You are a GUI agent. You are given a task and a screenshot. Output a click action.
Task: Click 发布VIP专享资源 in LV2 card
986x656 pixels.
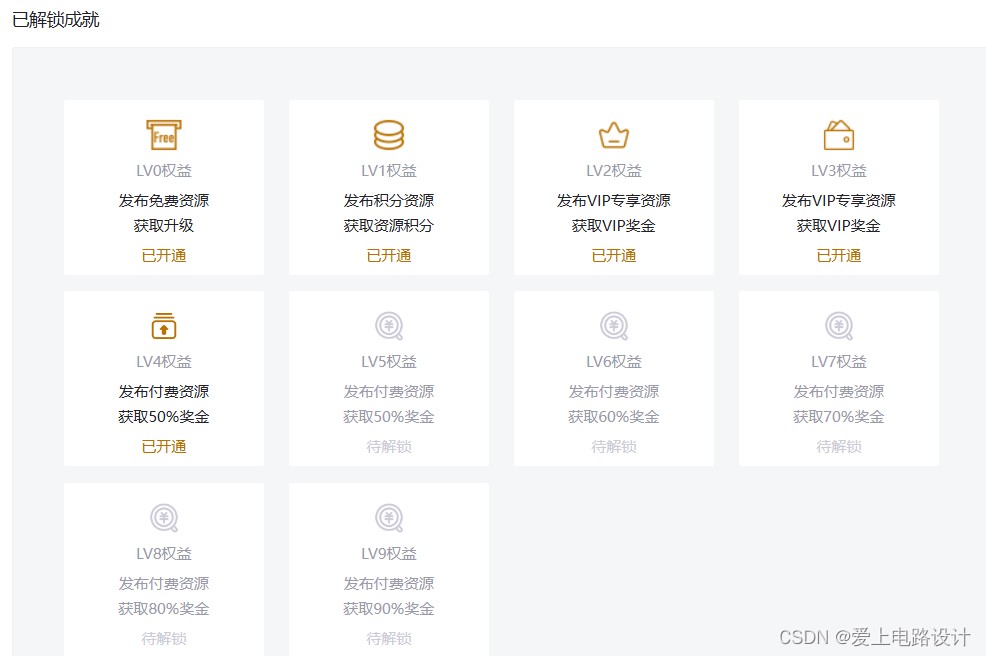point(614,201)
